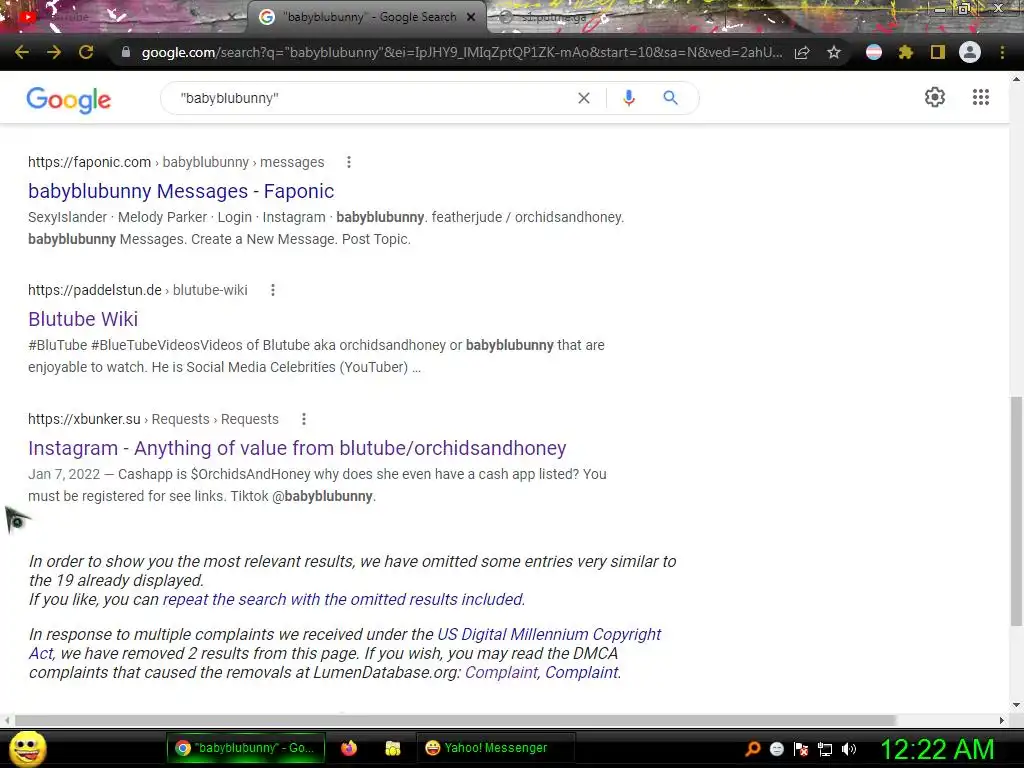
Task: Start voice search with the microphone
Action: (x=629, y=98)
